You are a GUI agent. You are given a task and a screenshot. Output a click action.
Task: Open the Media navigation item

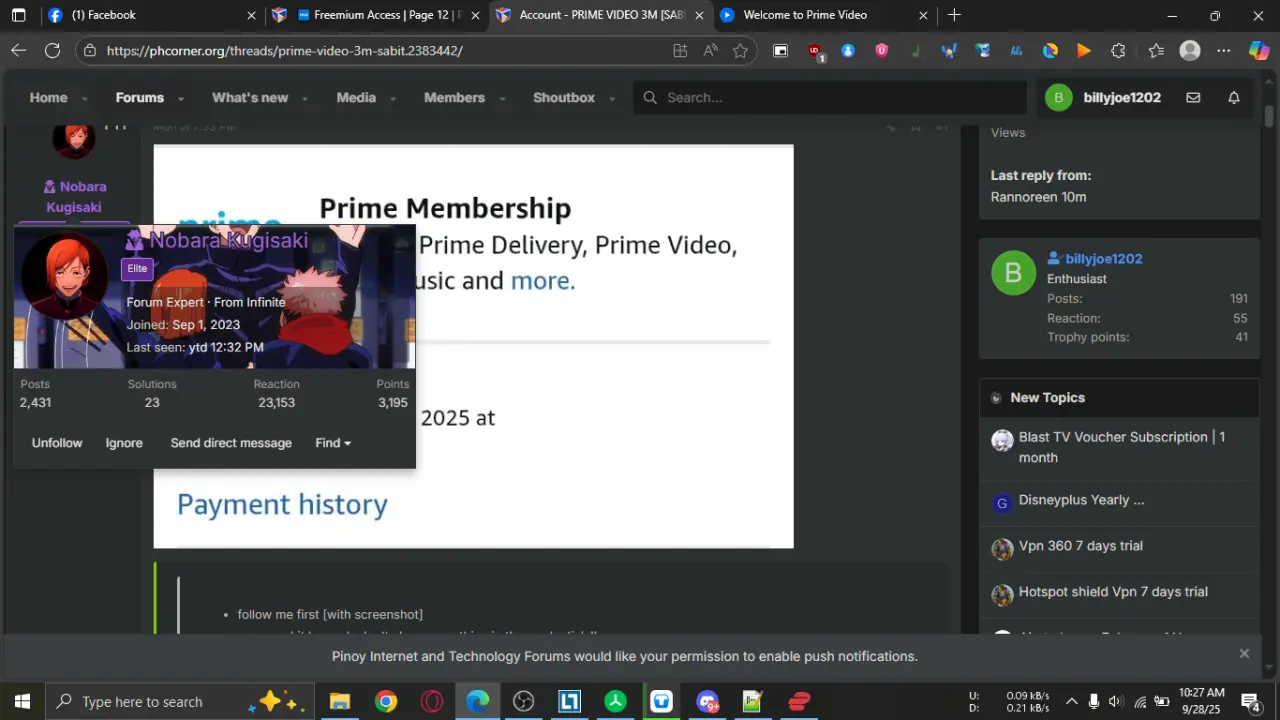click(356, 98)
